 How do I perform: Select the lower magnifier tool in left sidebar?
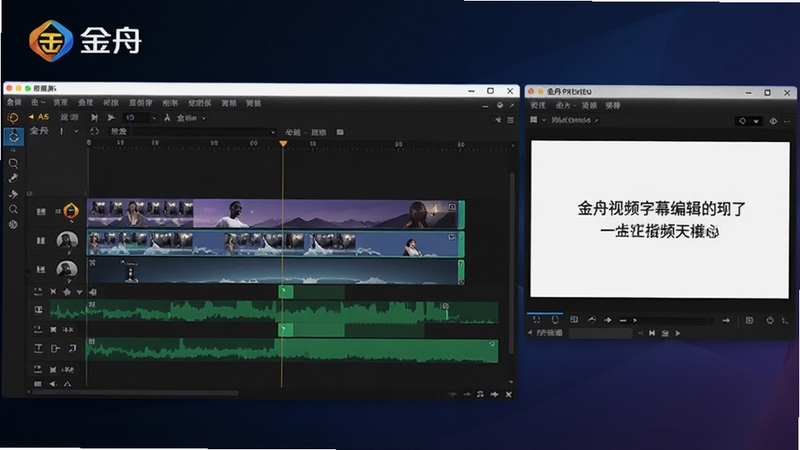13,209
